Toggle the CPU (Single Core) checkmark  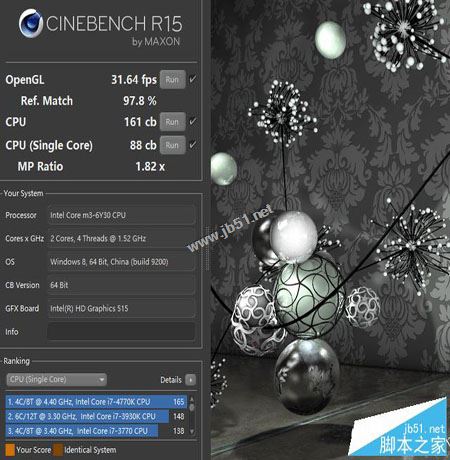coord(192,145)
